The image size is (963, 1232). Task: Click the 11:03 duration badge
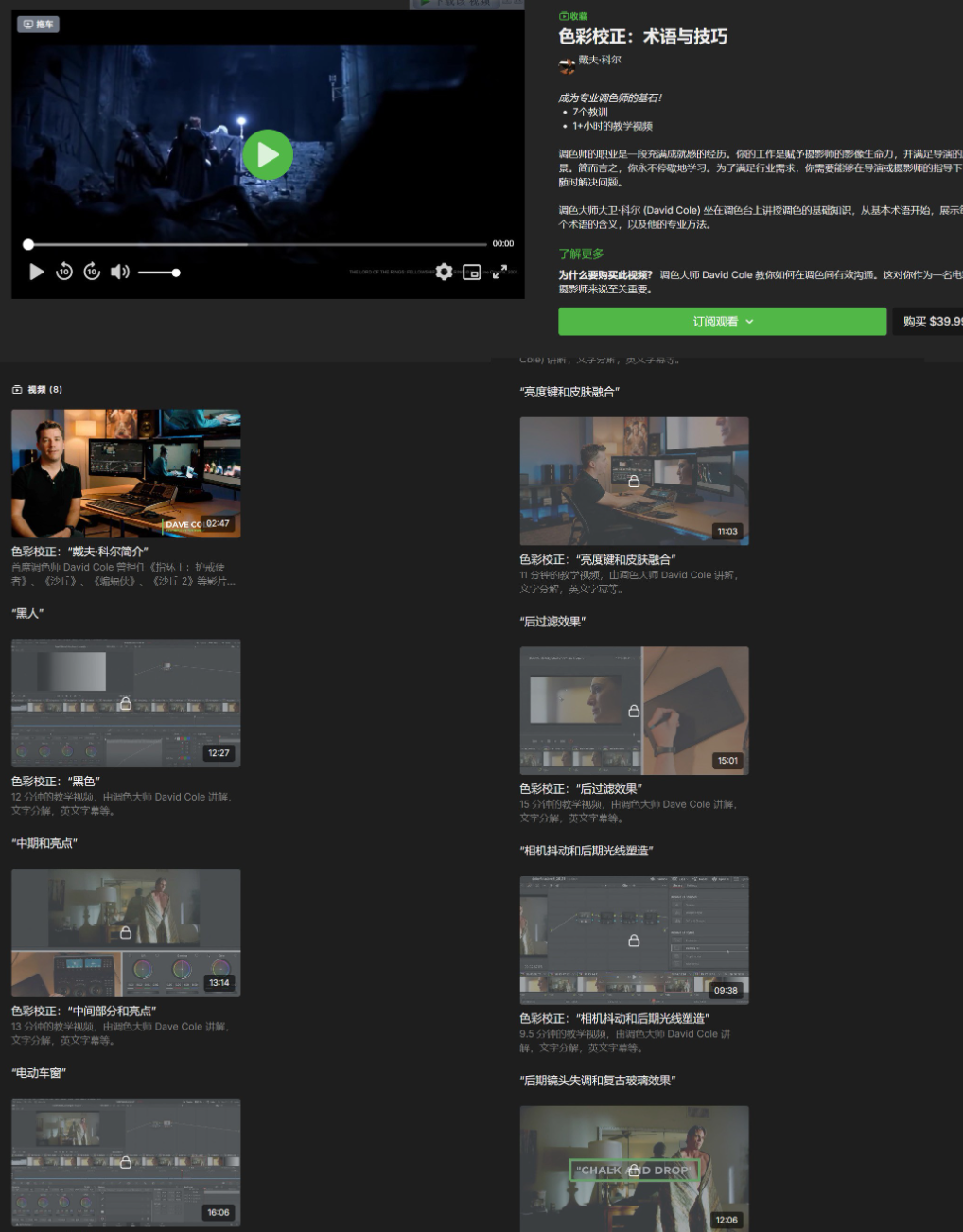pos(727,532)
